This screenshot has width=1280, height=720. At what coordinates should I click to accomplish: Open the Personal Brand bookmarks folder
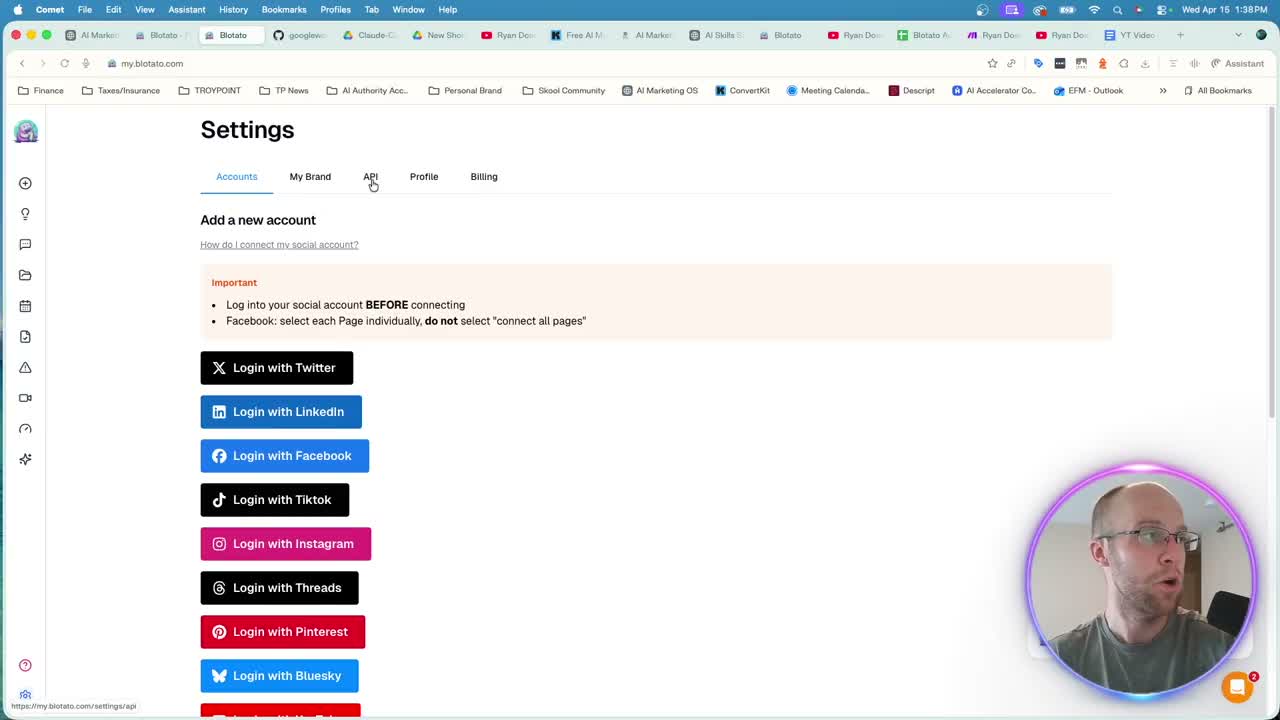[x=465, y=90]
